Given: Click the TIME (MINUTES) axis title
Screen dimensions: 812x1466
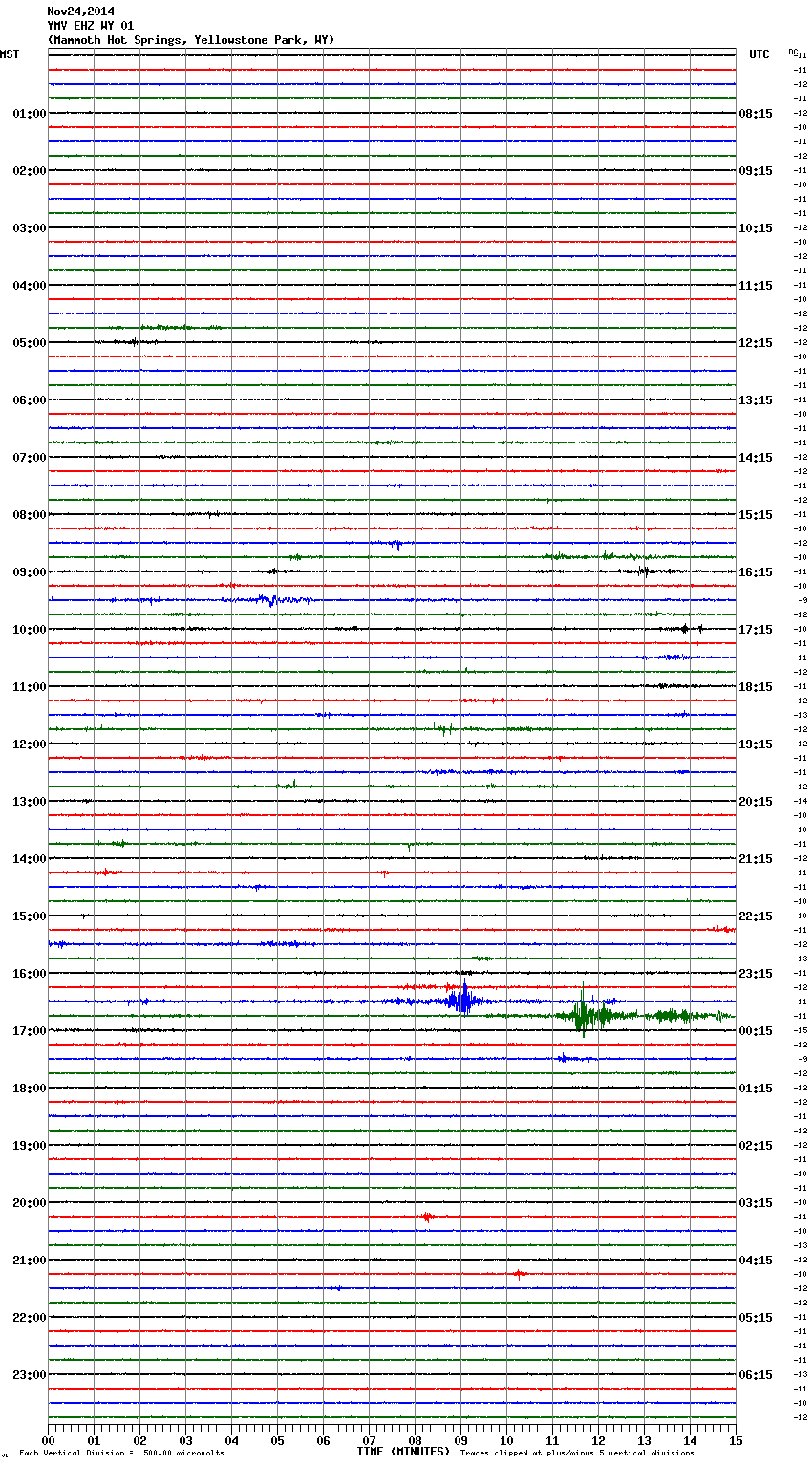Looking at the screenshot, I should (x=403, y=1452).
